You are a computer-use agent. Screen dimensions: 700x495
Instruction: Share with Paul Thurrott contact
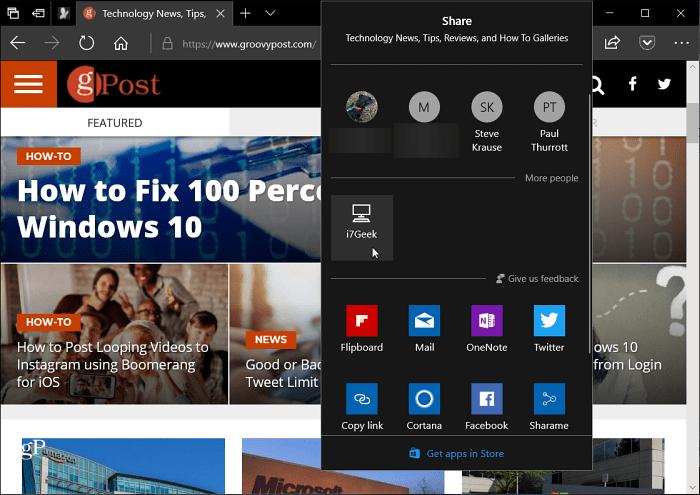point(549,122)
